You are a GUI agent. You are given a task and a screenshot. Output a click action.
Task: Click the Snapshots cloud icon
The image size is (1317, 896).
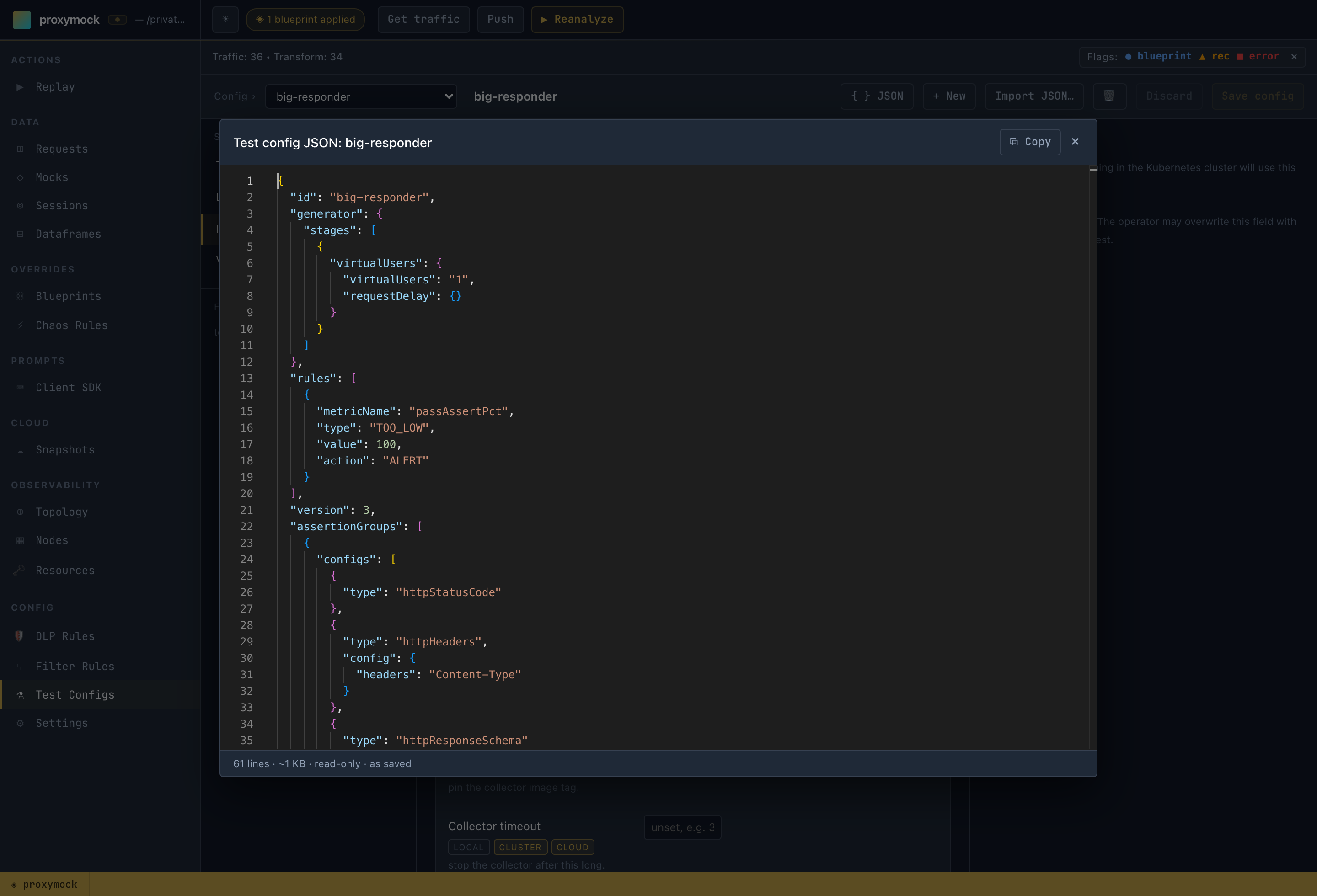coord(20,451)
